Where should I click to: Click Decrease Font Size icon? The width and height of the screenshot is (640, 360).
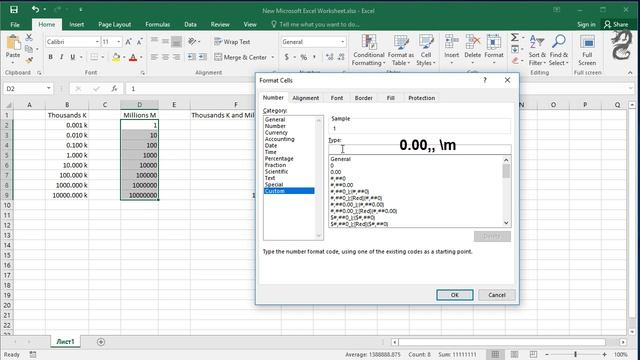pos(139,42)
